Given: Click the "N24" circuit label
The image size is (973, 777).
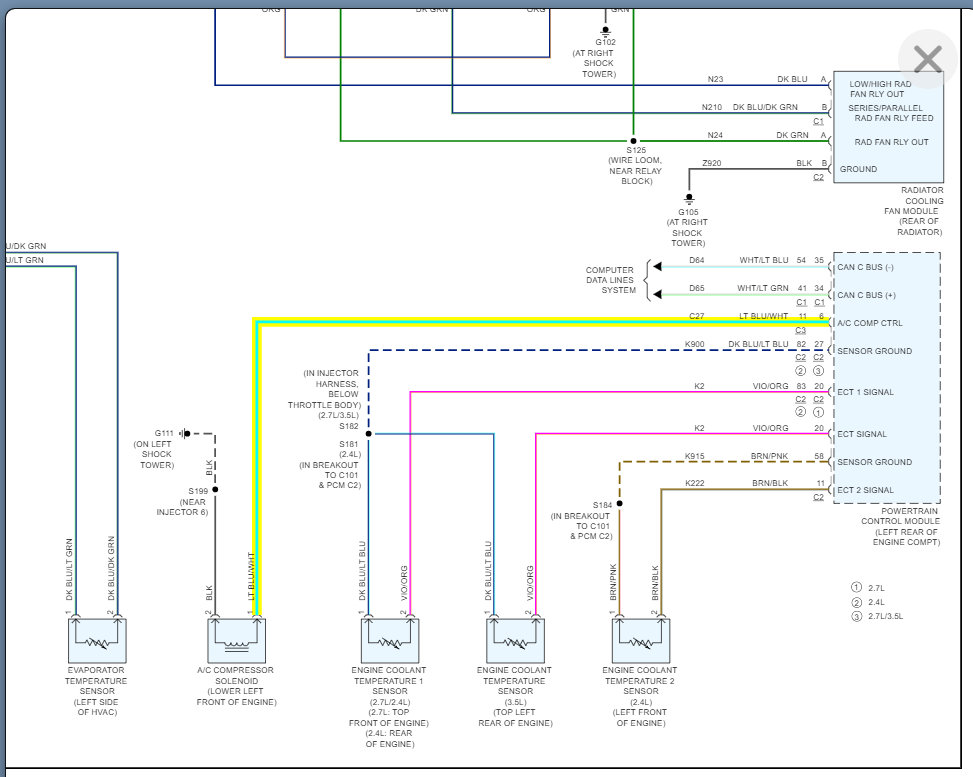Looking at the screenshot, I should [715, 135].
